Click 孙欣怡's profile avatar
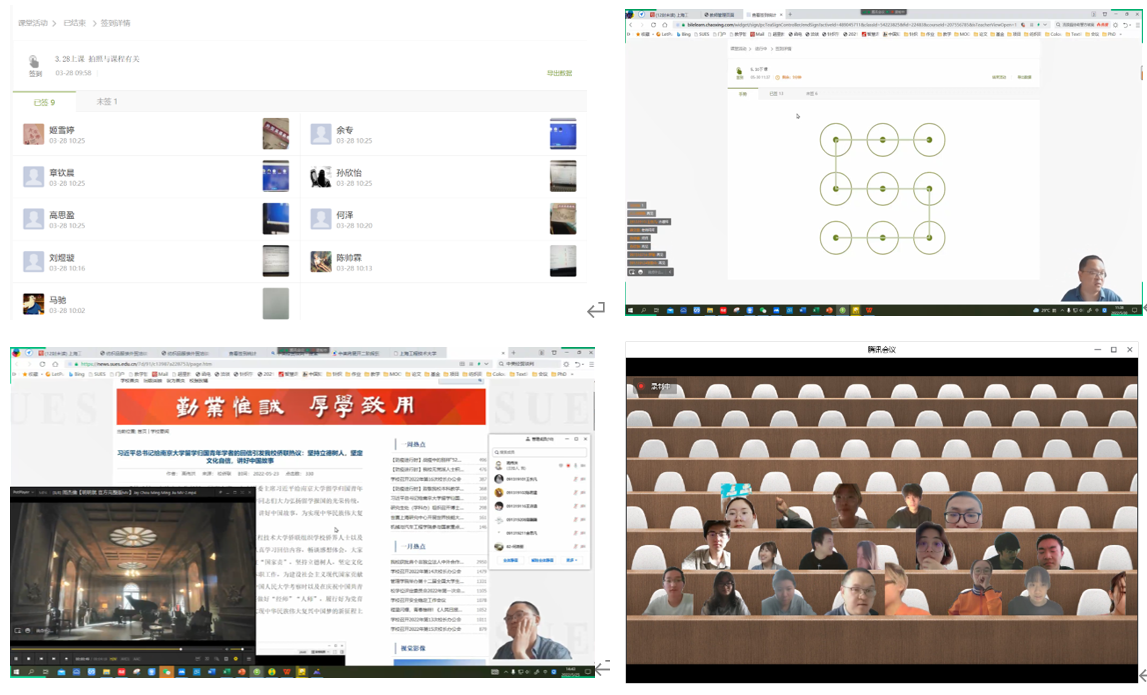The height and width of the screenshot is (695, 1147). click(320, 177)
